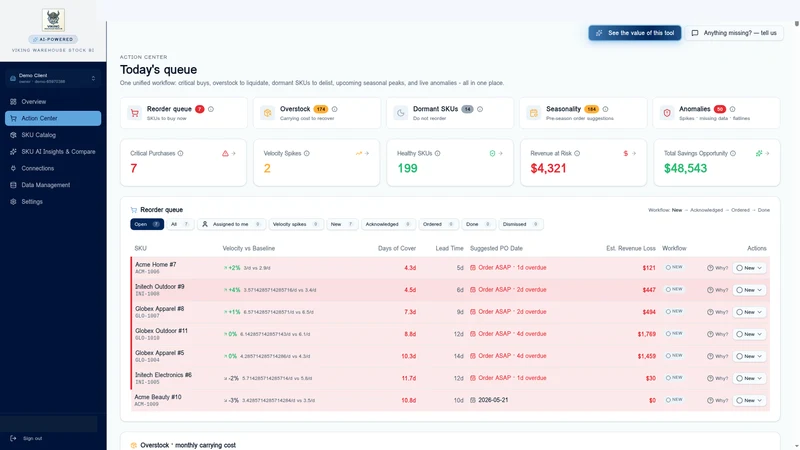800x450 pixels.
Task: Click the Total Savings Opportunity info icon
Action: click(733, 153)
